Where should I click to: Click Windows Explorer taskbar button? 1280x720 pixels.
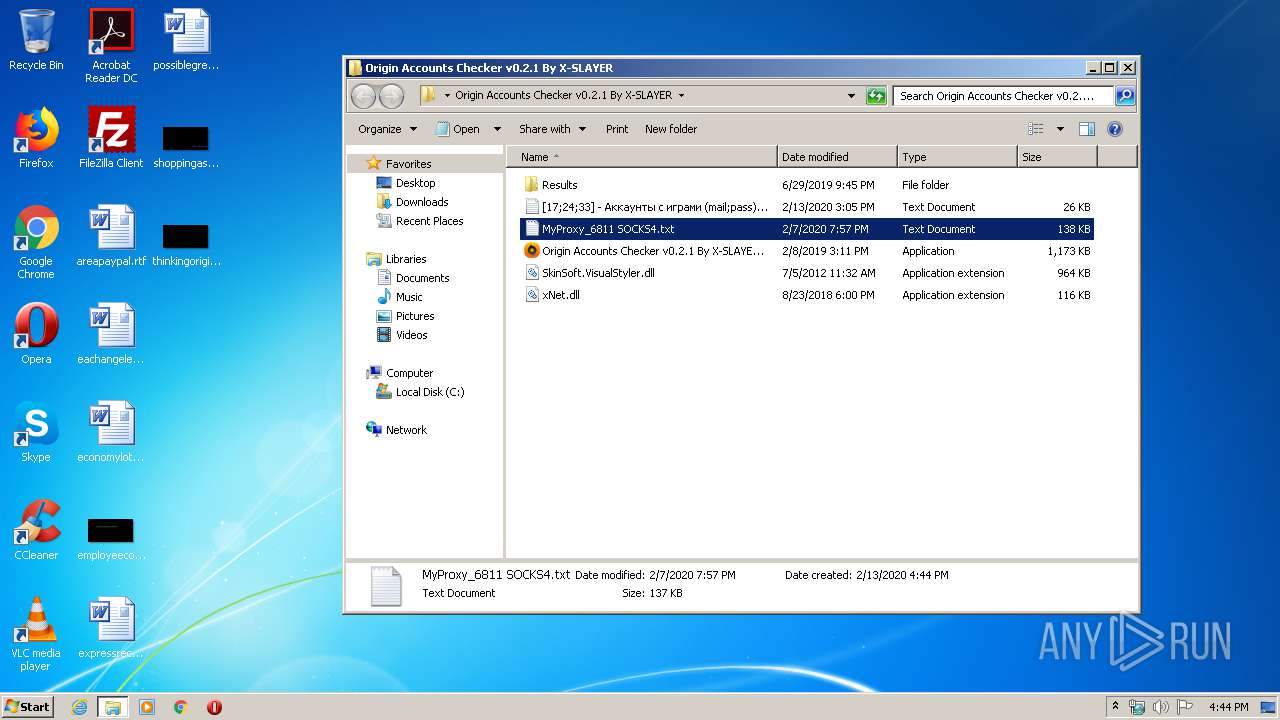(112, 707)
